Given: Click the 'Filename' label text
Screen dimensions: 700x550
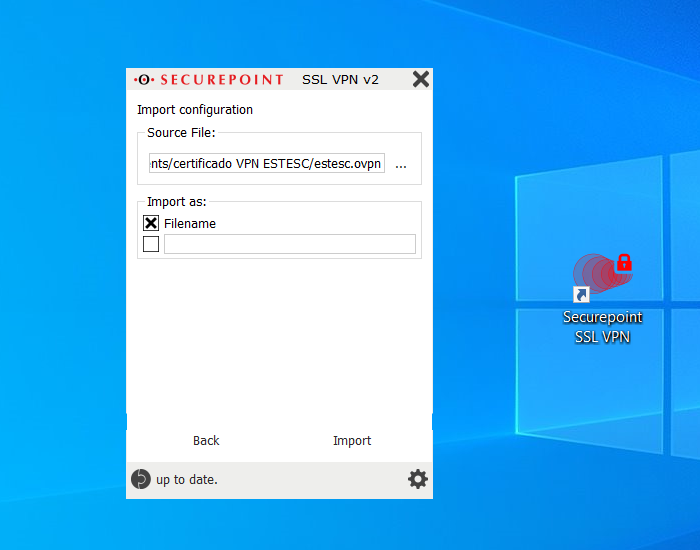Looking at the screenshot, I should (x=190, y=223).
